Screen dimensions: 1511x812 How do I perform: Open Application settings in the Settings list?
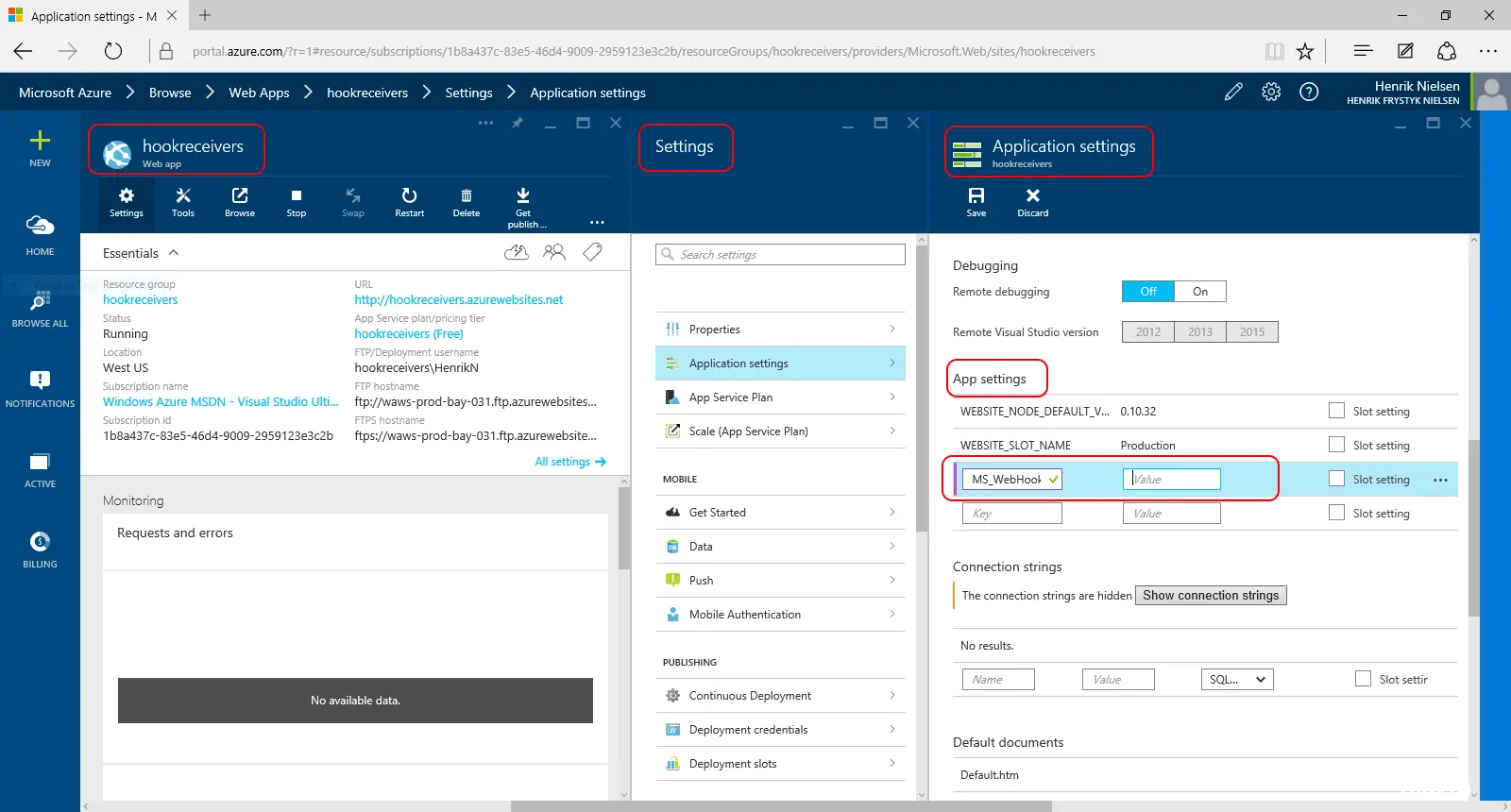click(780, 364)
